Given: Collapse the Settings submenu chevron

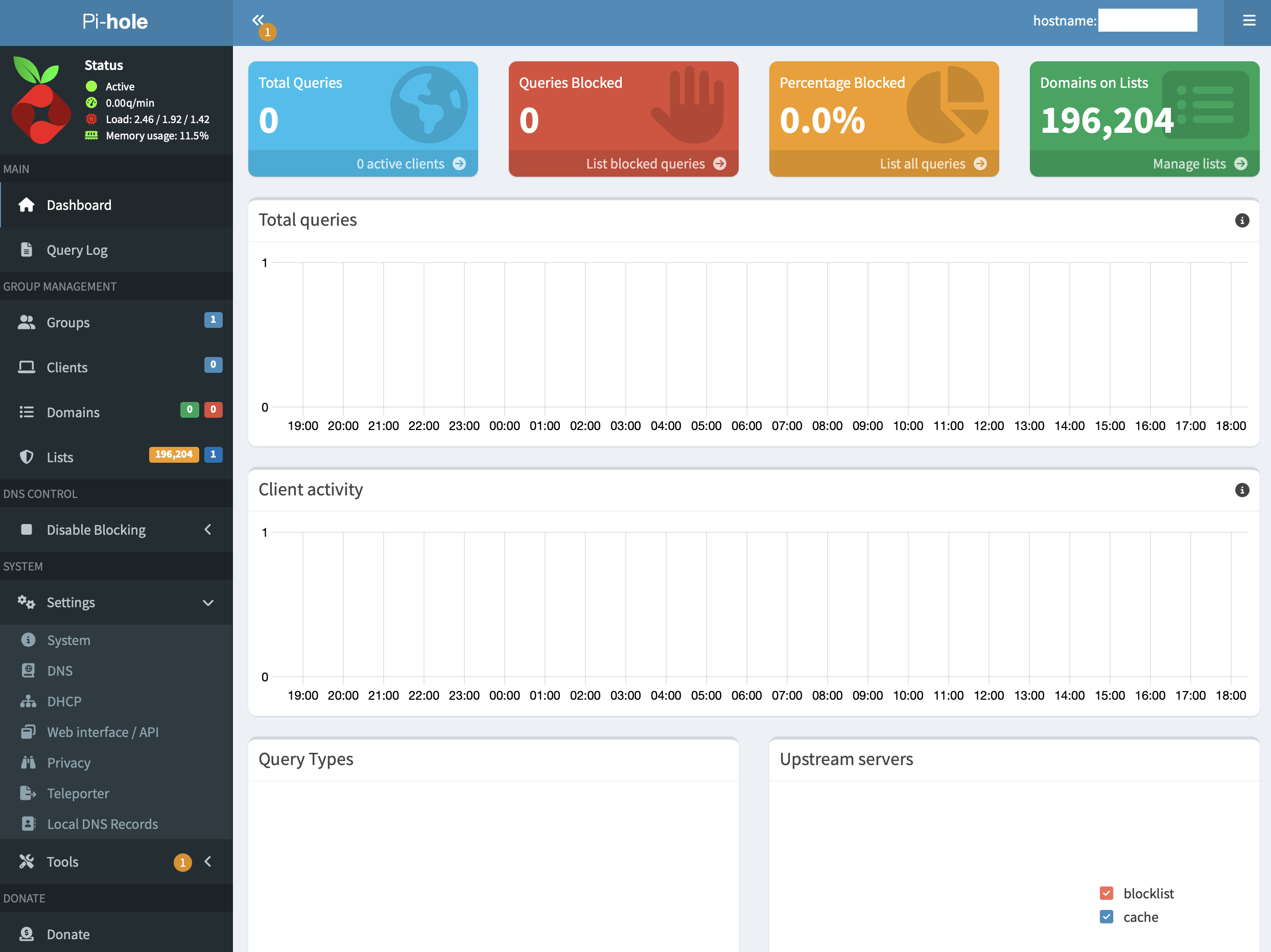Looking at the screenshot, I should (x=208, y=603).
